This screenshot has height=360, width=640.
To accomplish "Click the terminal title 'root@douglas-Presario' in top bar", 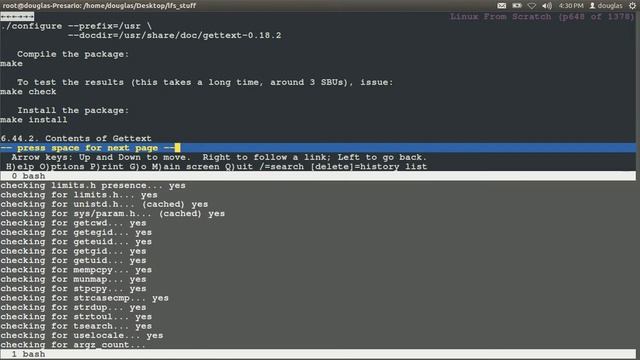I will click(99, 6).
